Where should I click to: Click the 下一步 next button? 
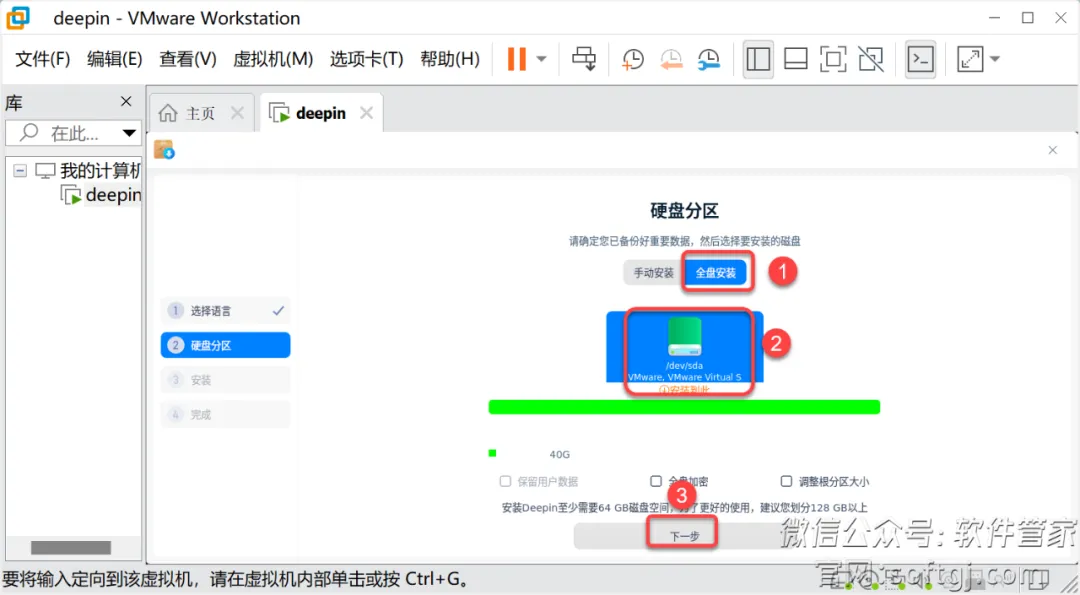tap(684, 536)
